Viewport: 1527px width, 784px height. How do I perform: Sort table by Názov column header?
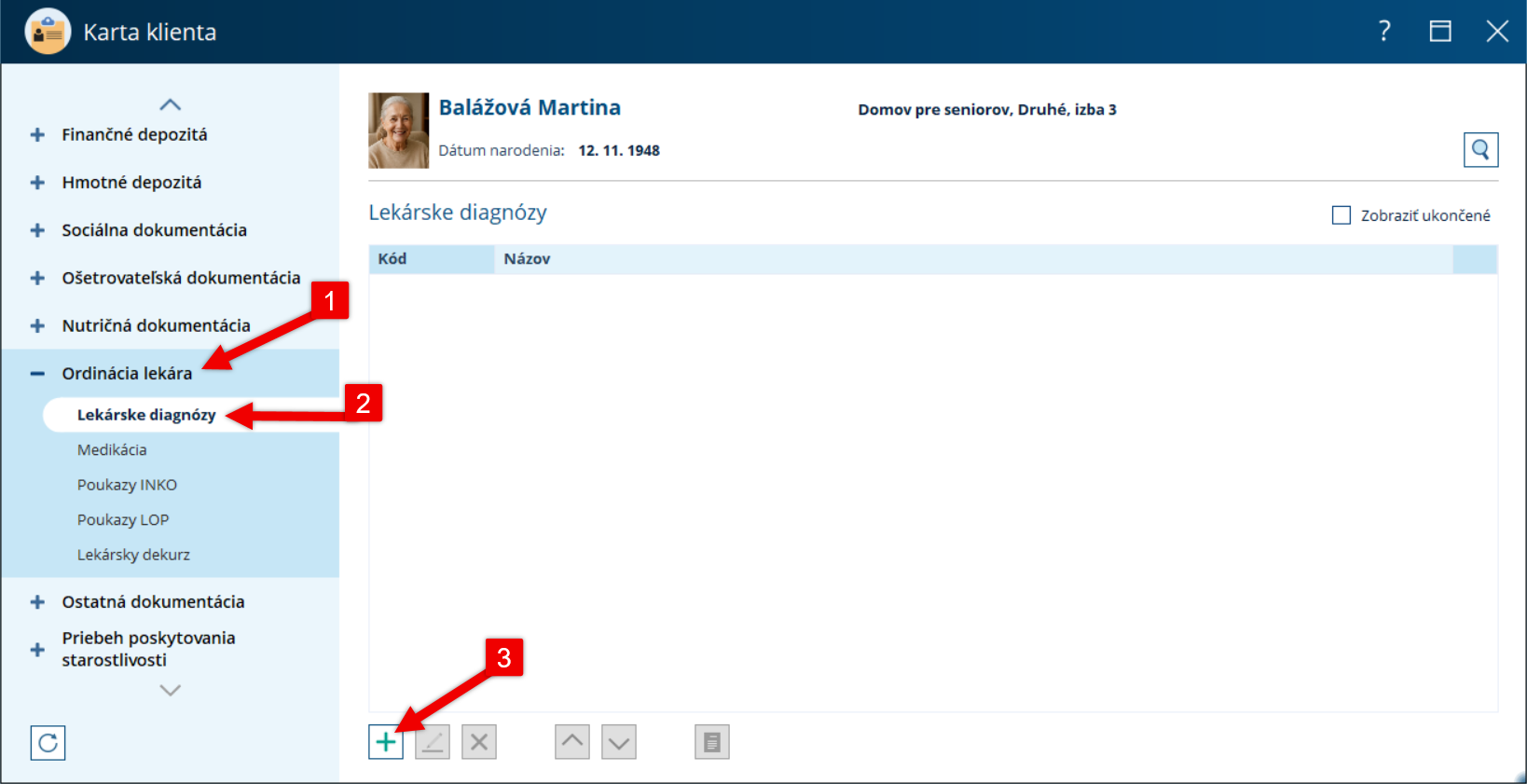(973, 259)
